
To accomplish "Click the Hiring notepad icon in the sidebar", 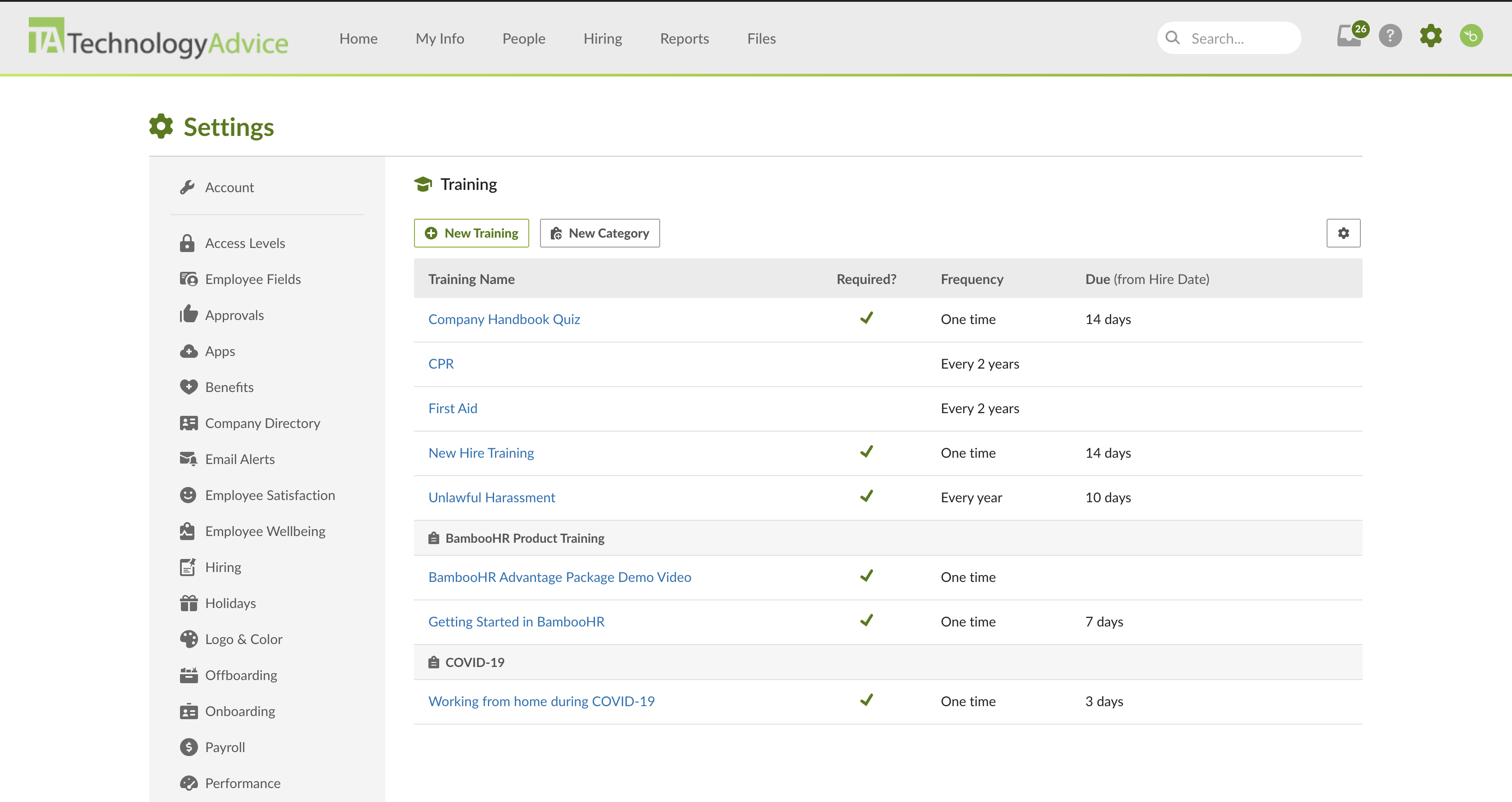I will (x=188, y=567).
